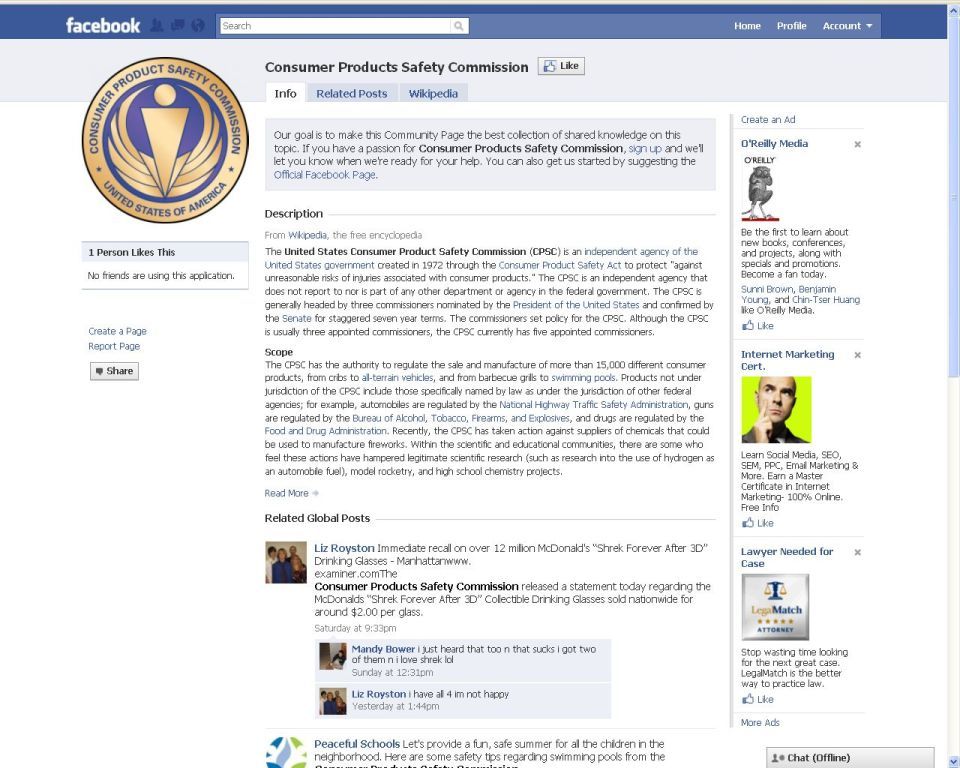This screenshot has width=960, height=768.
Task: Open National Highway Traffic Safety Administration link
Action: tap(594, 405)
